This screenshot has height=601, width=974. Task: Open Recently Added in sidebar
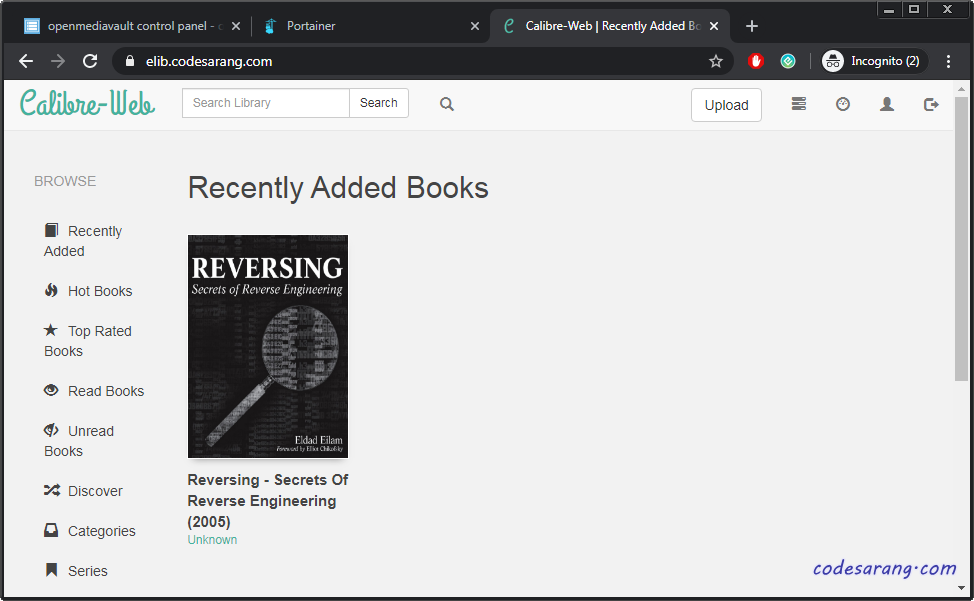[83, 241]
